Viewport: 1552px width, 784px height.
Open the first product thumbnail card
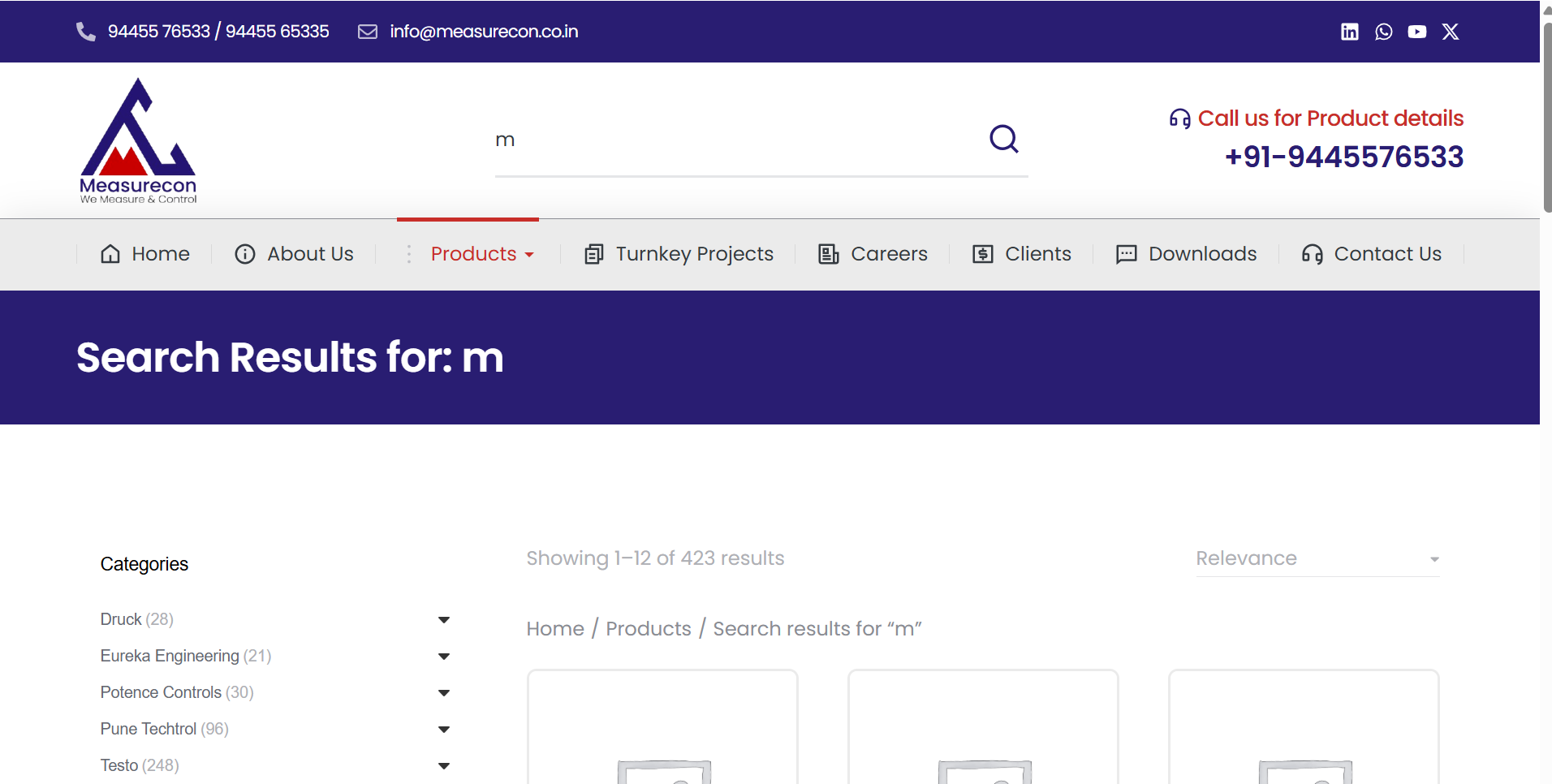[x=662, y=727]
